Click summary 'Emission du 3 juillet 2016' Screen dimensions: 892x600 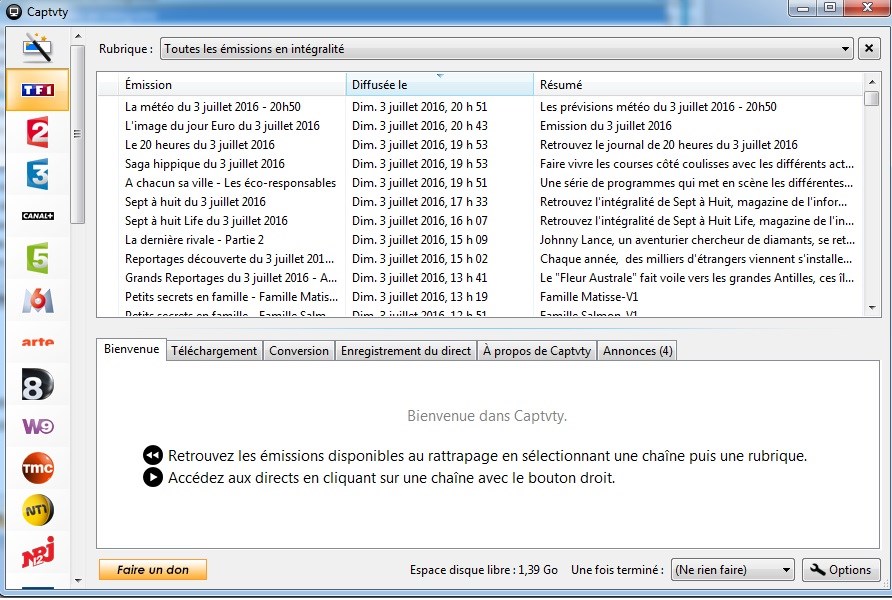[x=605, y=126]
